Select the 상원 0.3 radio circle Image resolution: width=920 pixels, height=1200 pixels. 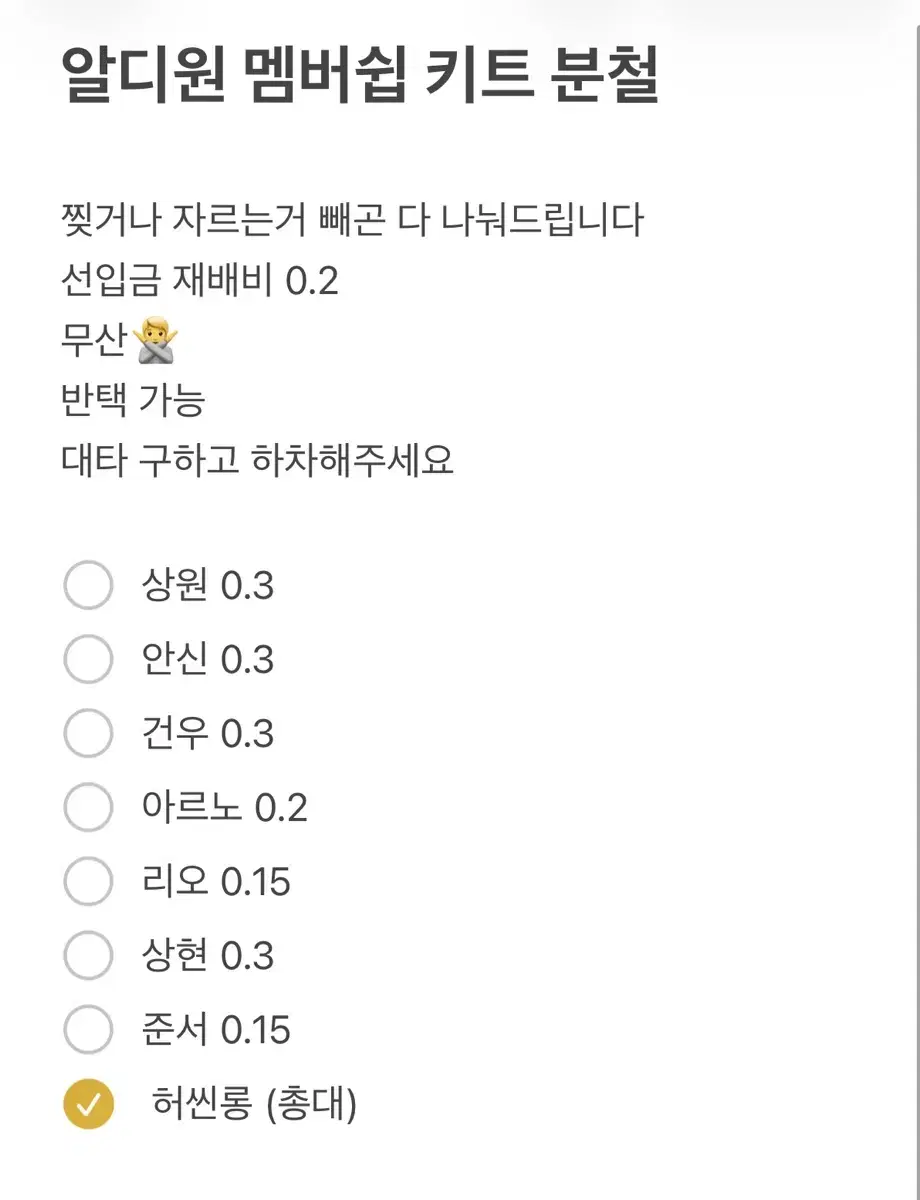(x=88, y=586)
